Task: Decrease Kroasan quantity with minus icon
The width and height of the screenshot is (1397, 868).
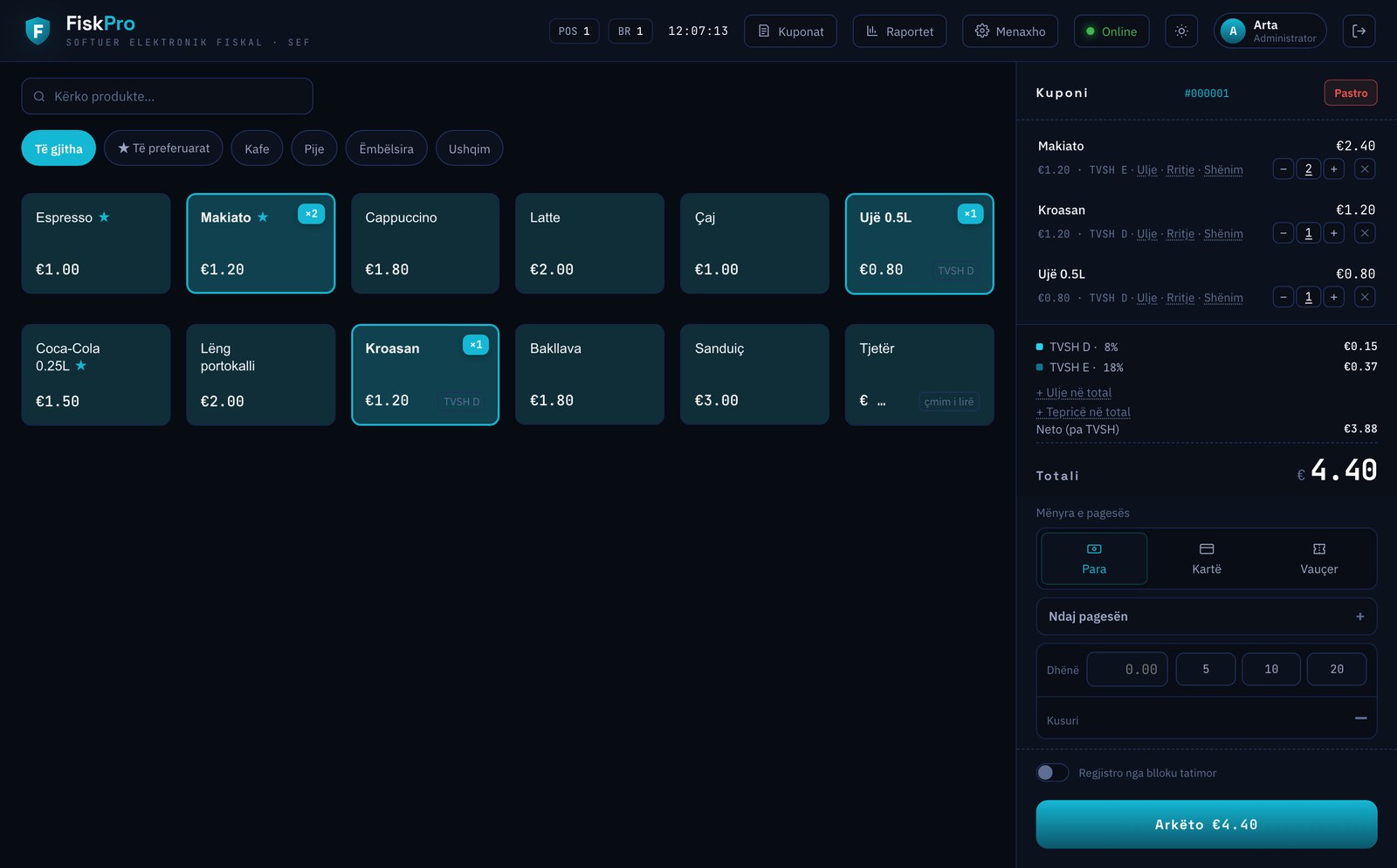Action: (x=1283, y=233)
